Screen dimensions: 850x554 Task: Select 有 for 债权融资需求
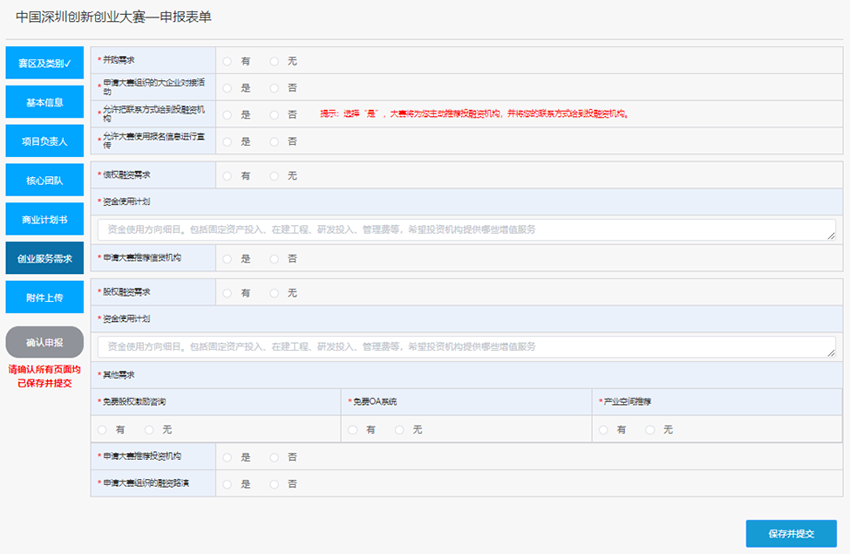(x=227, y=176)
